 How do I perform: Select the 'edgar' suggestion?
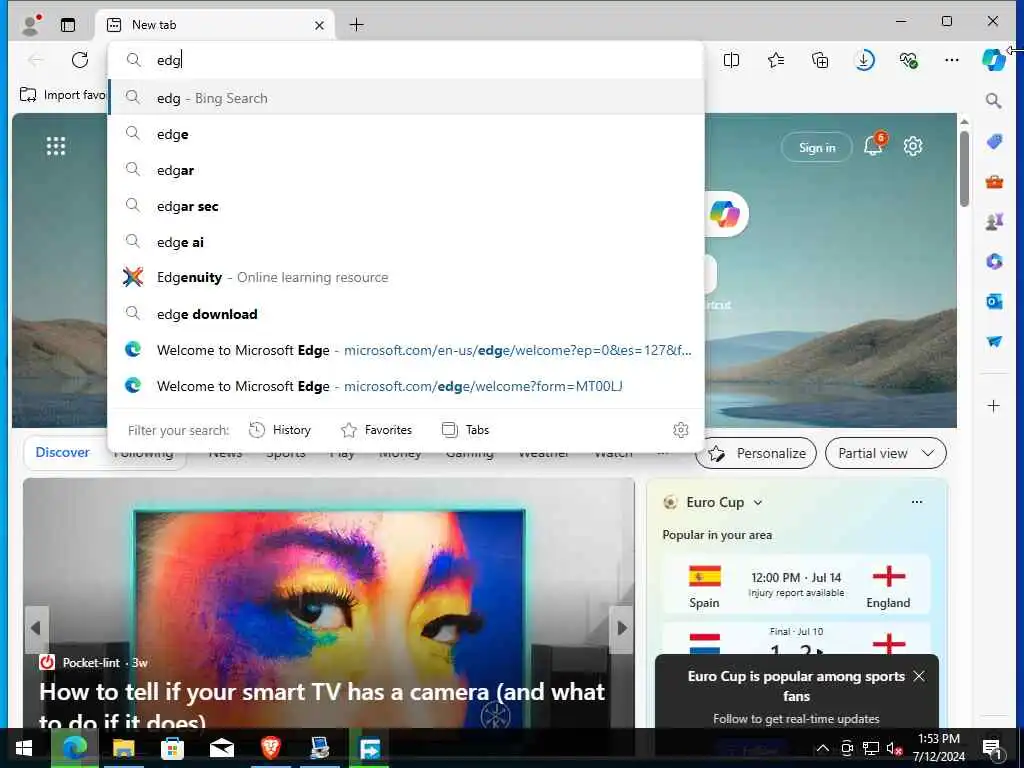[x=406, y=170]
